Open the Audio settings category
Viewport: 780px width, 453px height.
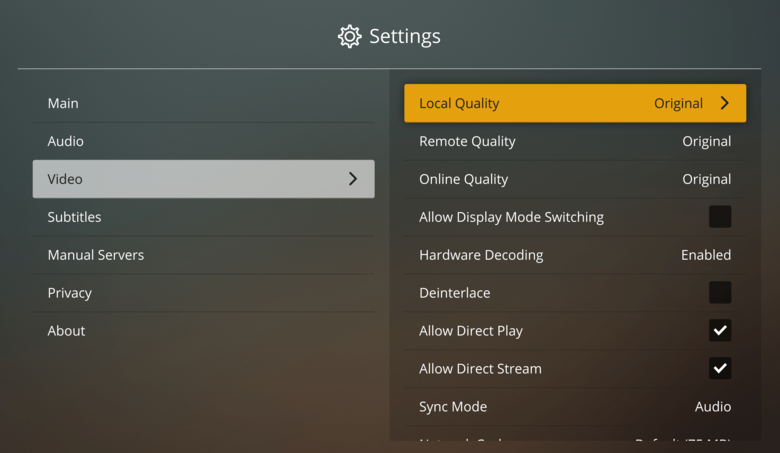click(203, 141)
